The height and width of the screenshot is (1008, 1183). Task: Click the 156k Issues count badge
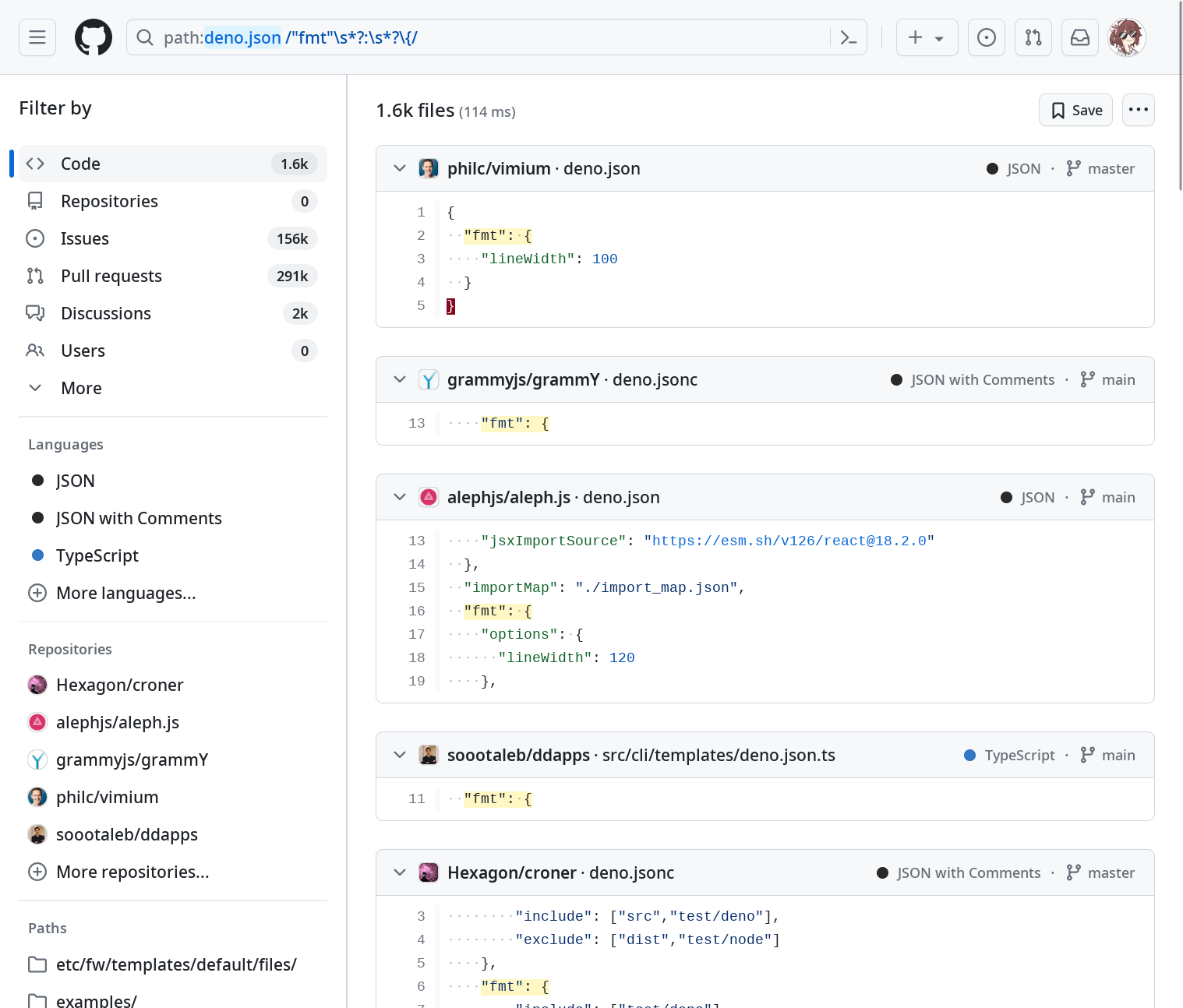(x=292, y=238)
